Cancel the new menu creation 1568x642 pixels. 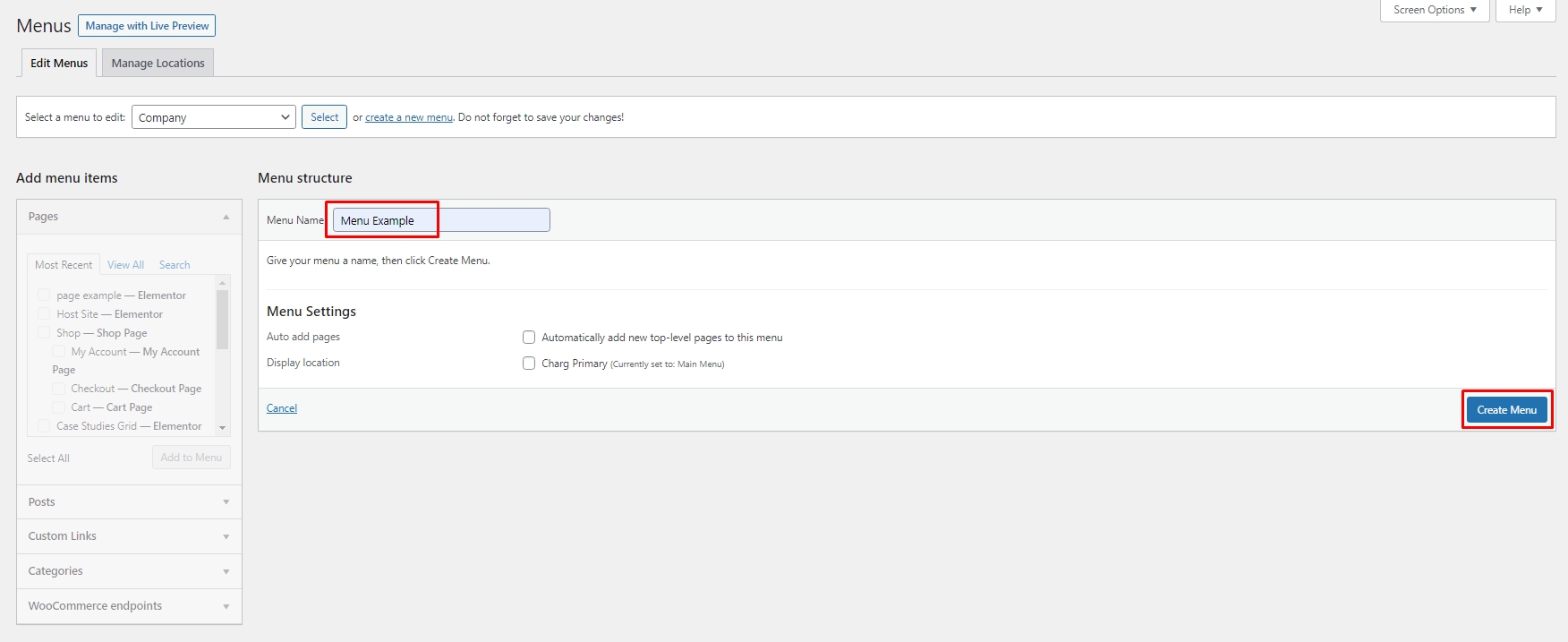(281, 408)
